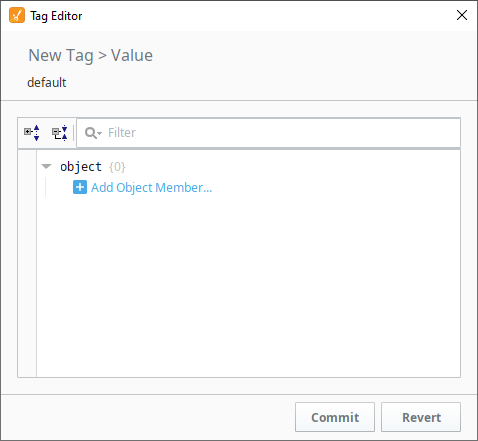The width and height of the screenshot is (478, 441).
Task: Open the search options dropdown arrow
Action: coord(99,133)
